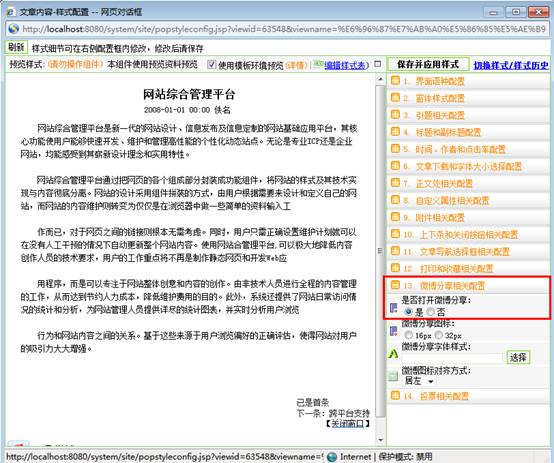
Task: Click the stylesheet icon before 编辑样式表
Action: [x=318, y=64]
